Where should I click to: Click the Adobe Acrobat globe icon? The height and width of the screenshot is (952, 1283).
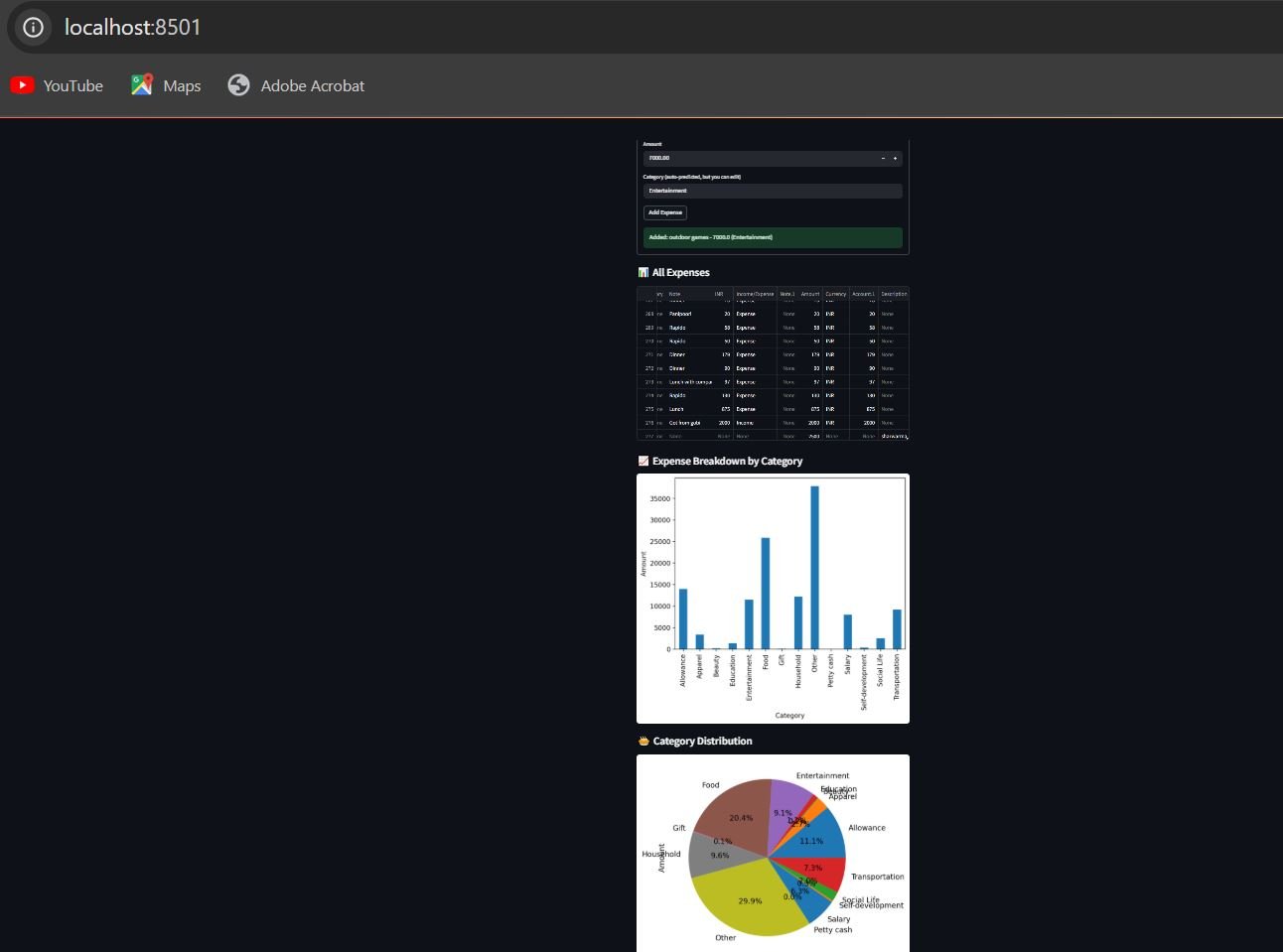click(x=238, y=85)
